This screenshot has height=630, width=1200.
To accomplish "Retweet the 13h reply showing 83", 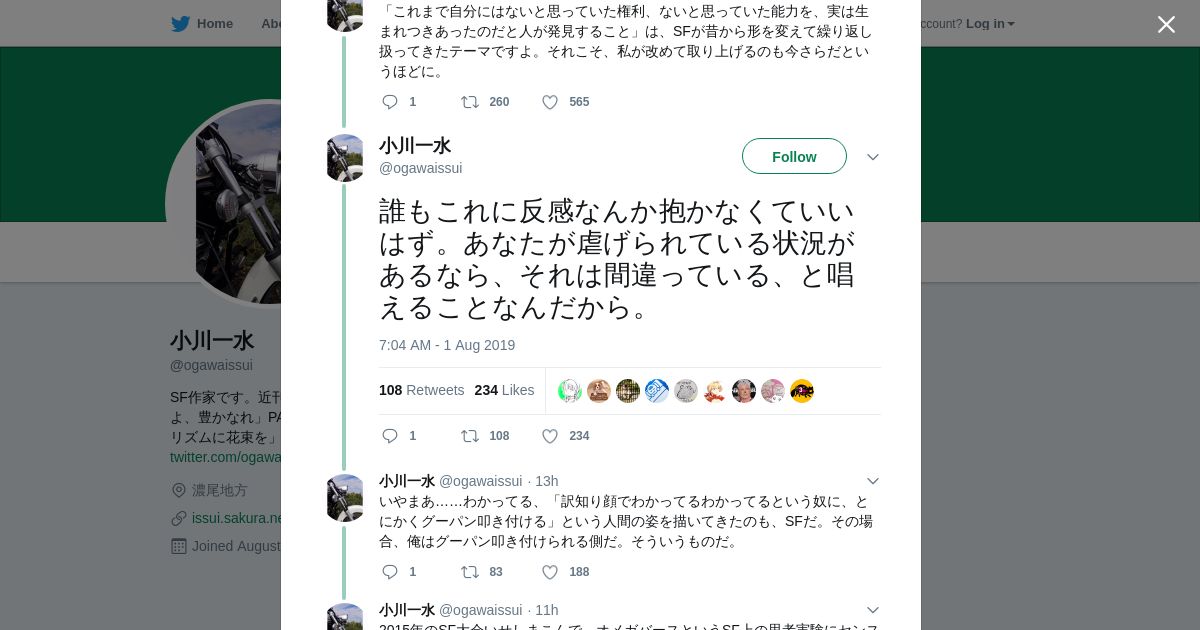I will click(469, 572).
